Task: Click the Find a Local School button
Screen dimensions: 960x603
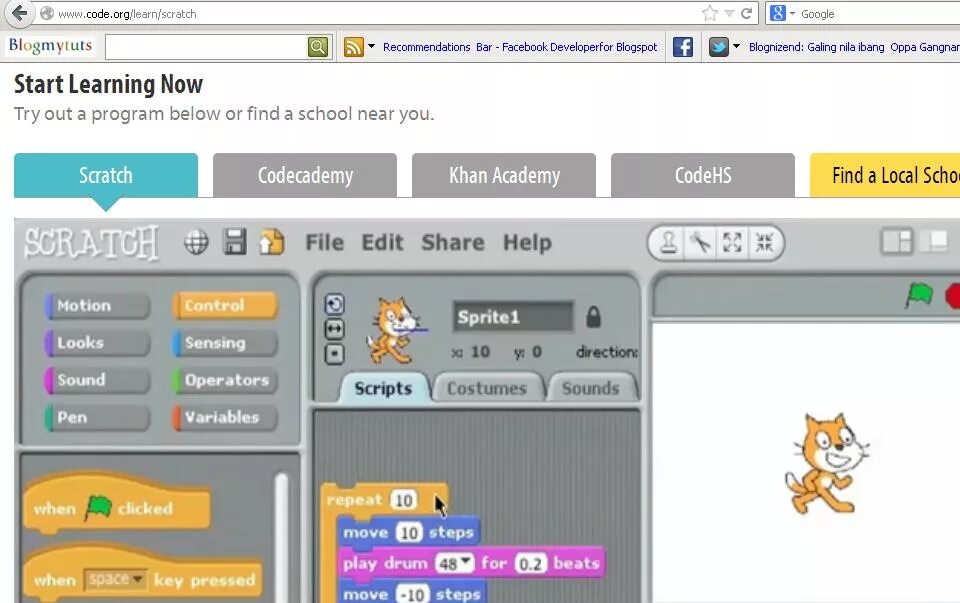Action: tap(885, 176)
